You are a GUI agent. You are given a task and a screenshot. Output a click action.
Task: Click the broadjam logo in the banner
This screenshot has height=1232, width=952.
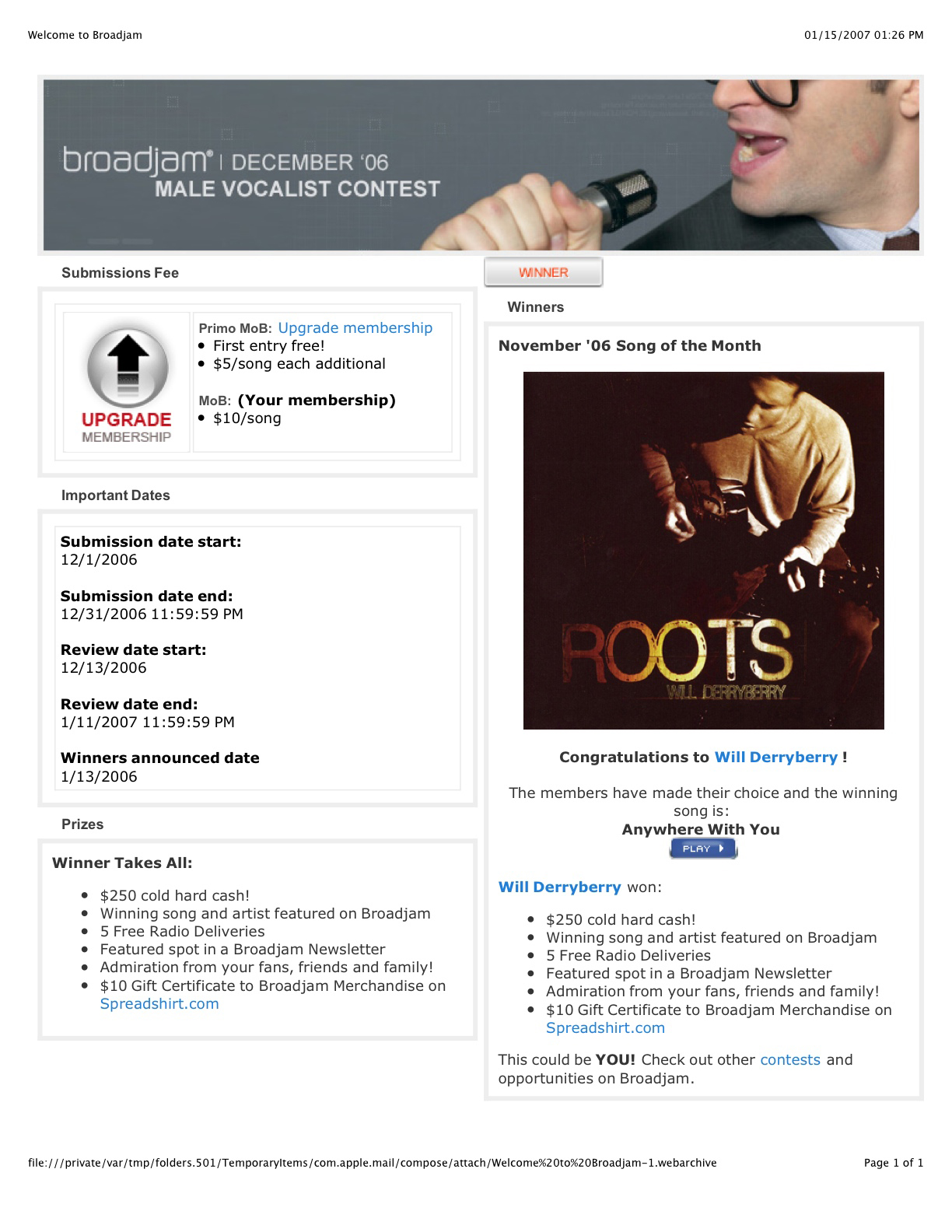click(138, 160)
